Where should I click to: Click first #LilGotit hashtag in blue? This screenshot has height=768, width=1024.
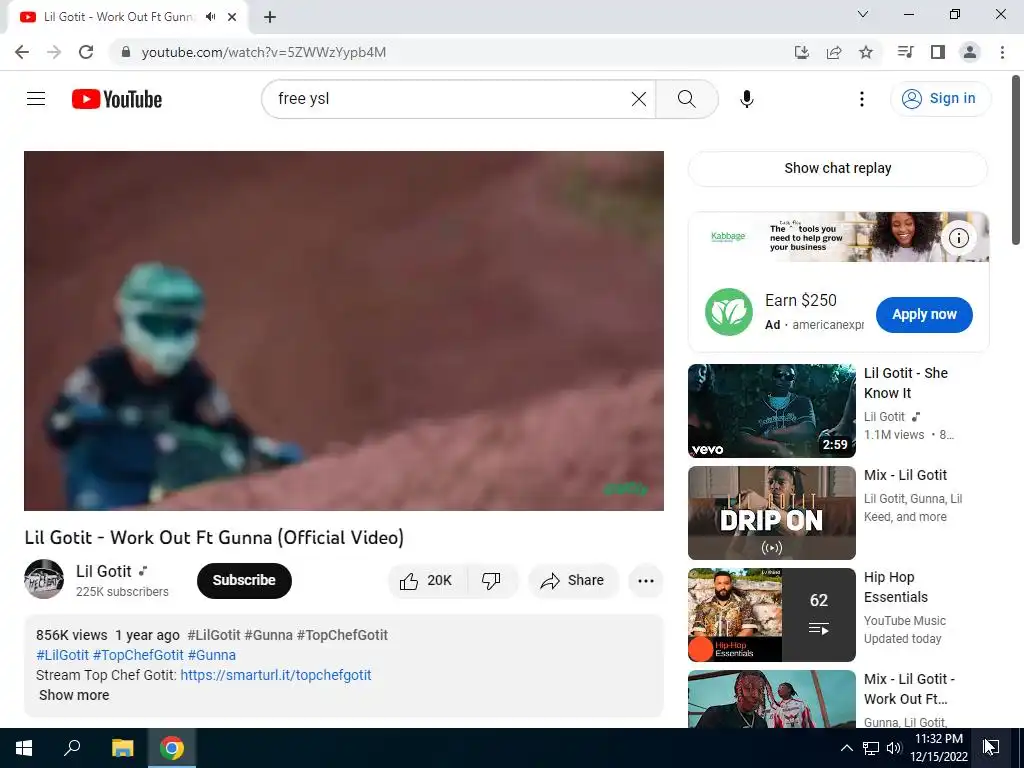tap(63, 655)
